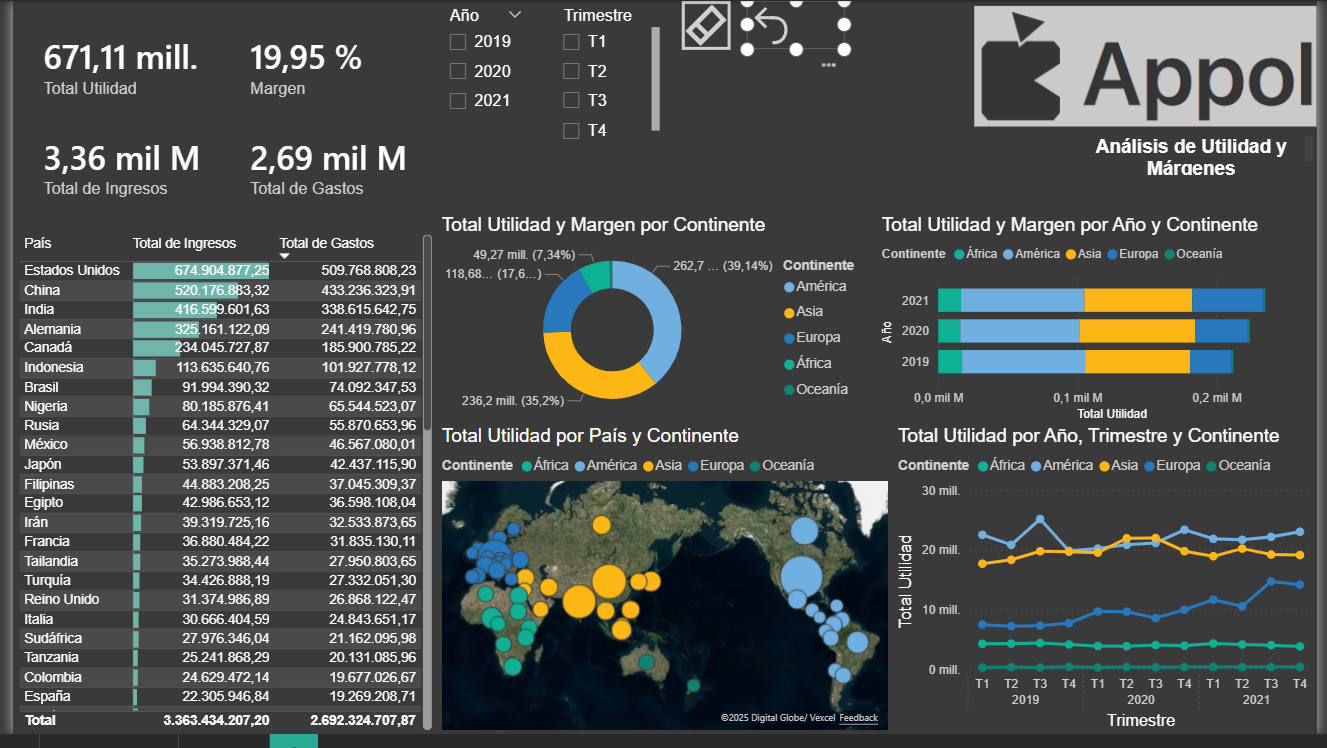
Task: Click the eraser clear-filters icon
Action: (x=706, y=25)
